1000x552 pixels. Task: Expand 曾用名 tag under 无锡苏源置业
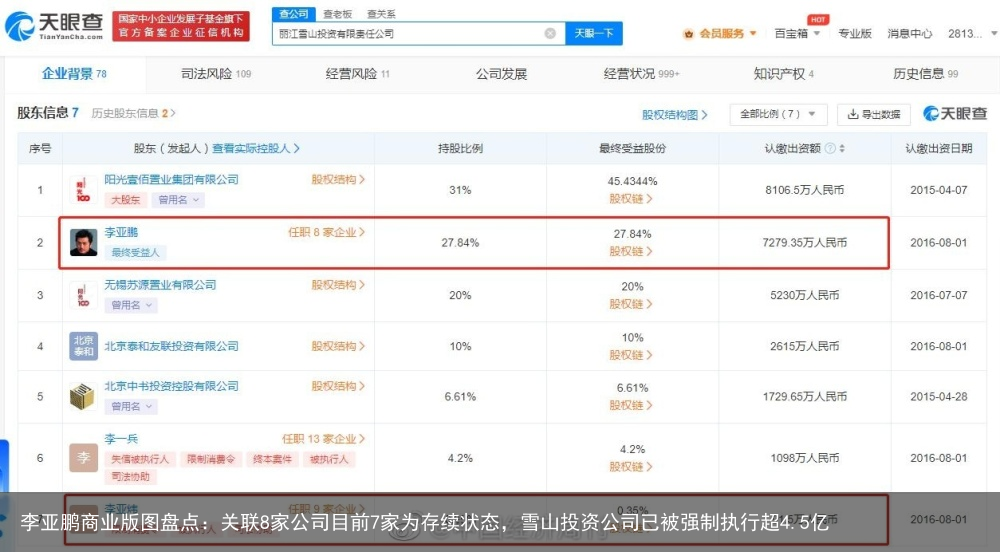click(x=131, y=305)
